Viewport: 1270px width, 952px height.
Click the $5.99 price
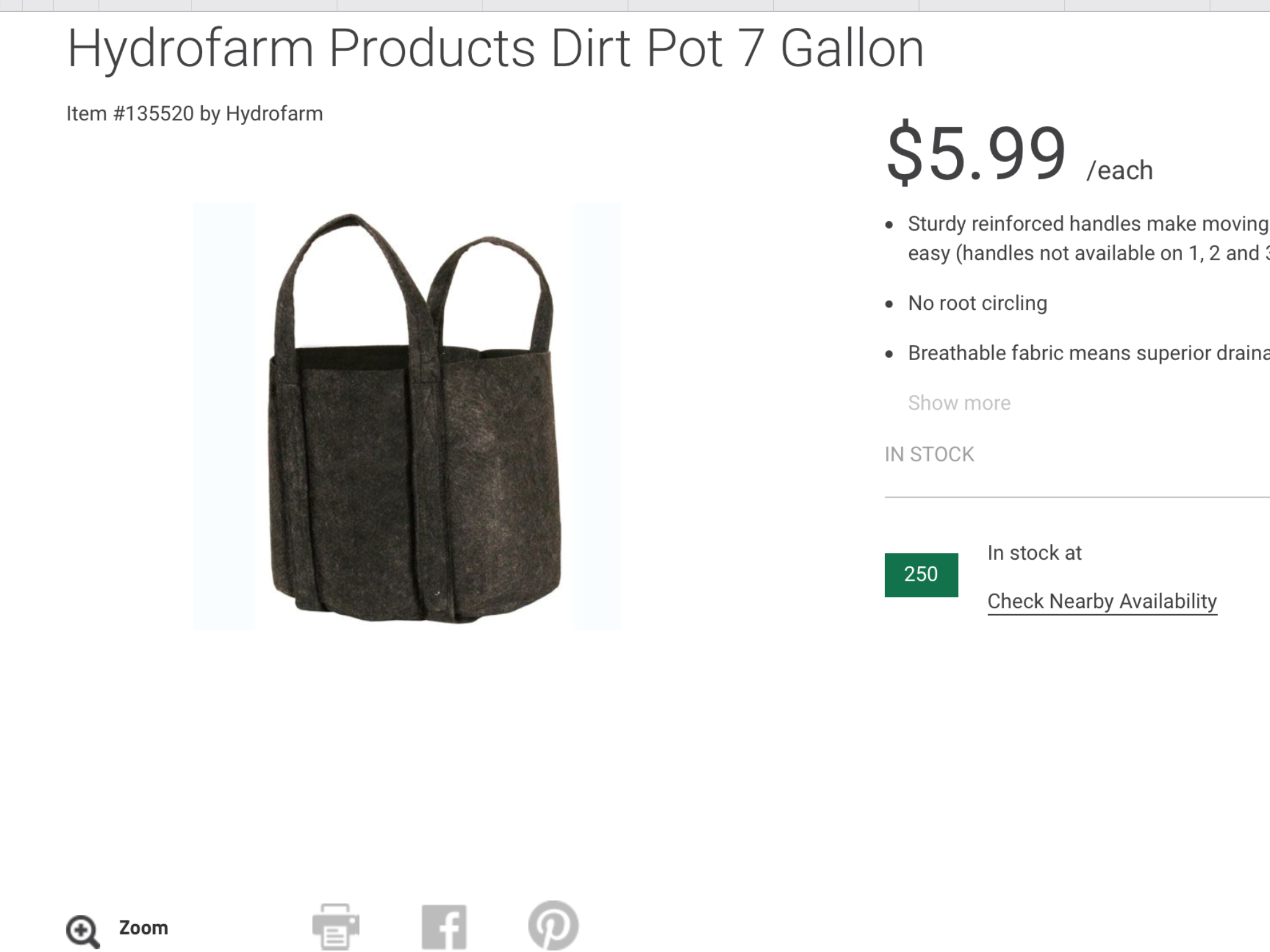976,152
